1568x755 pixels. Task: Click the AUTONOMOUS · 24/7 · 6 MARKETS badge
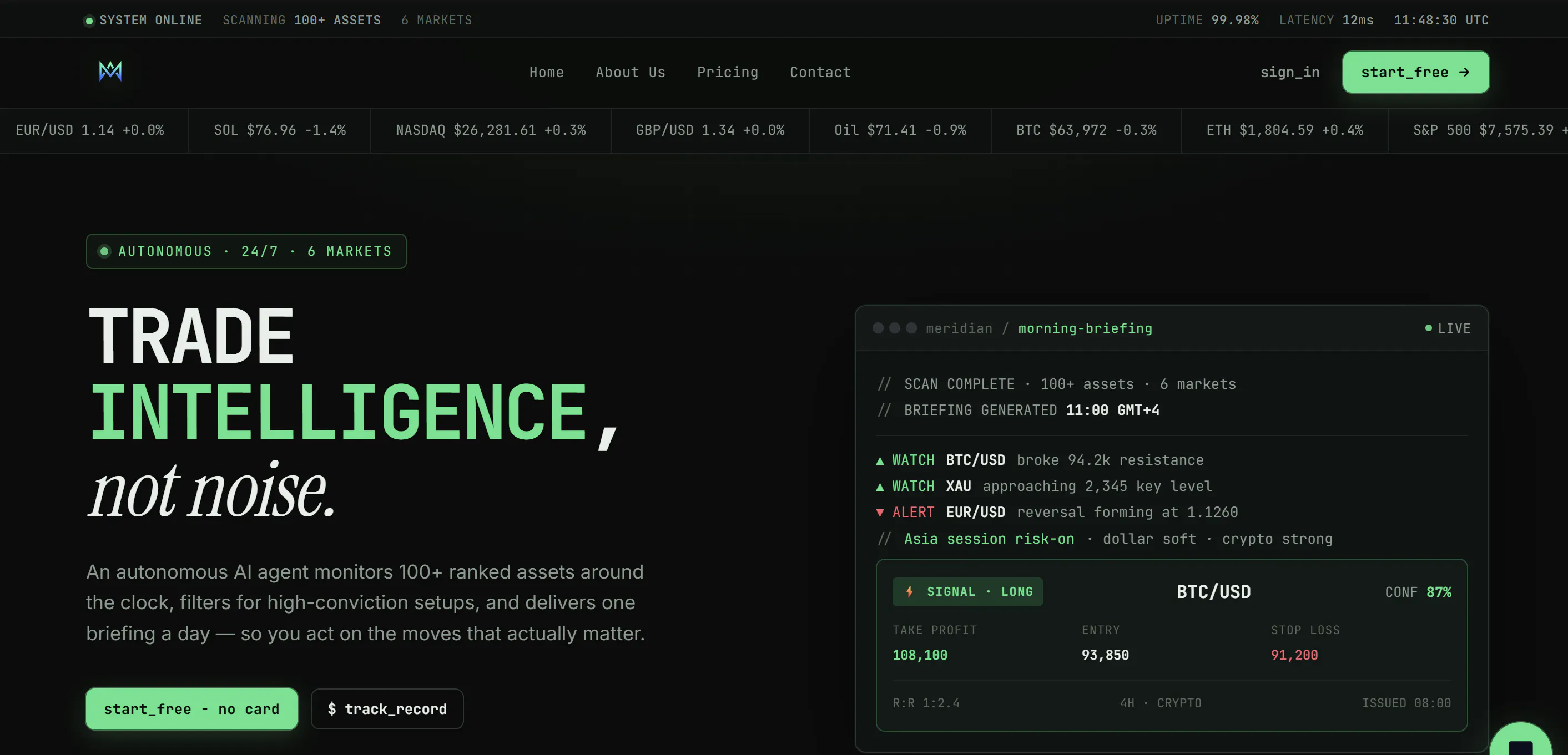click(x=246, y=251)
